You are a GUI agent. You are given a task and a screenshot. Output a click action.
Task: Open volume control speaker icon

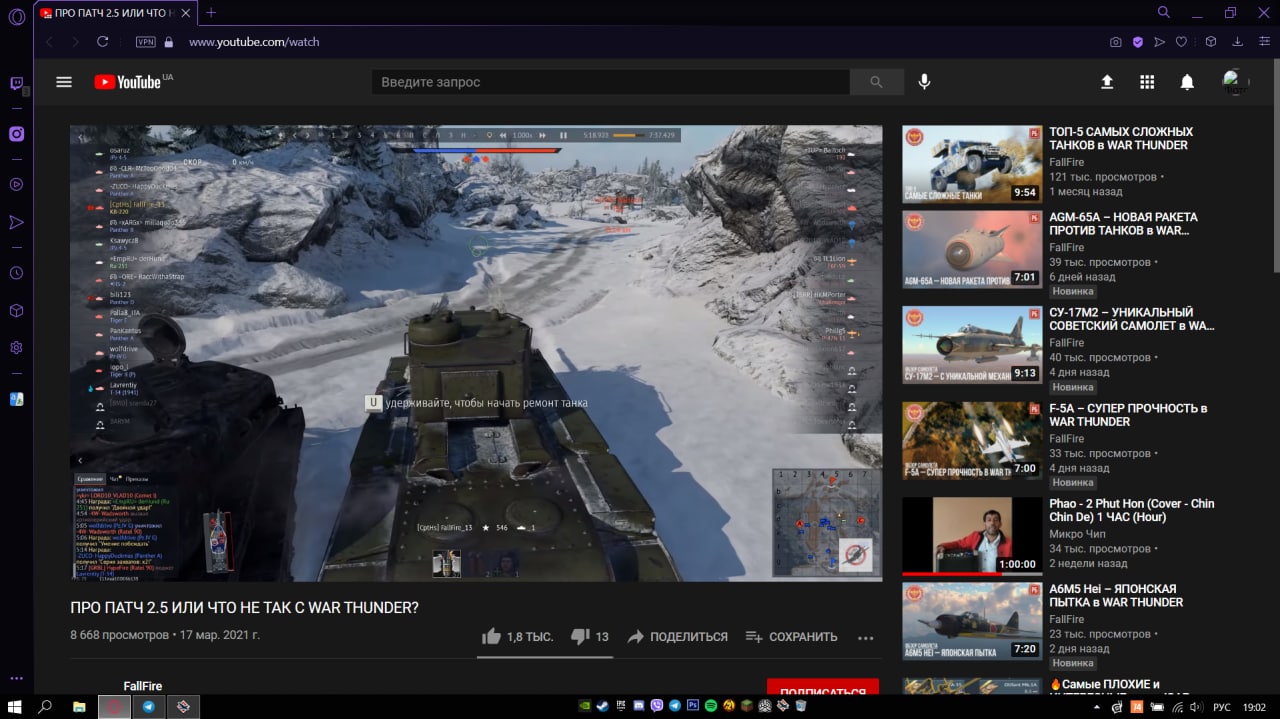(x=1196, y=706)
